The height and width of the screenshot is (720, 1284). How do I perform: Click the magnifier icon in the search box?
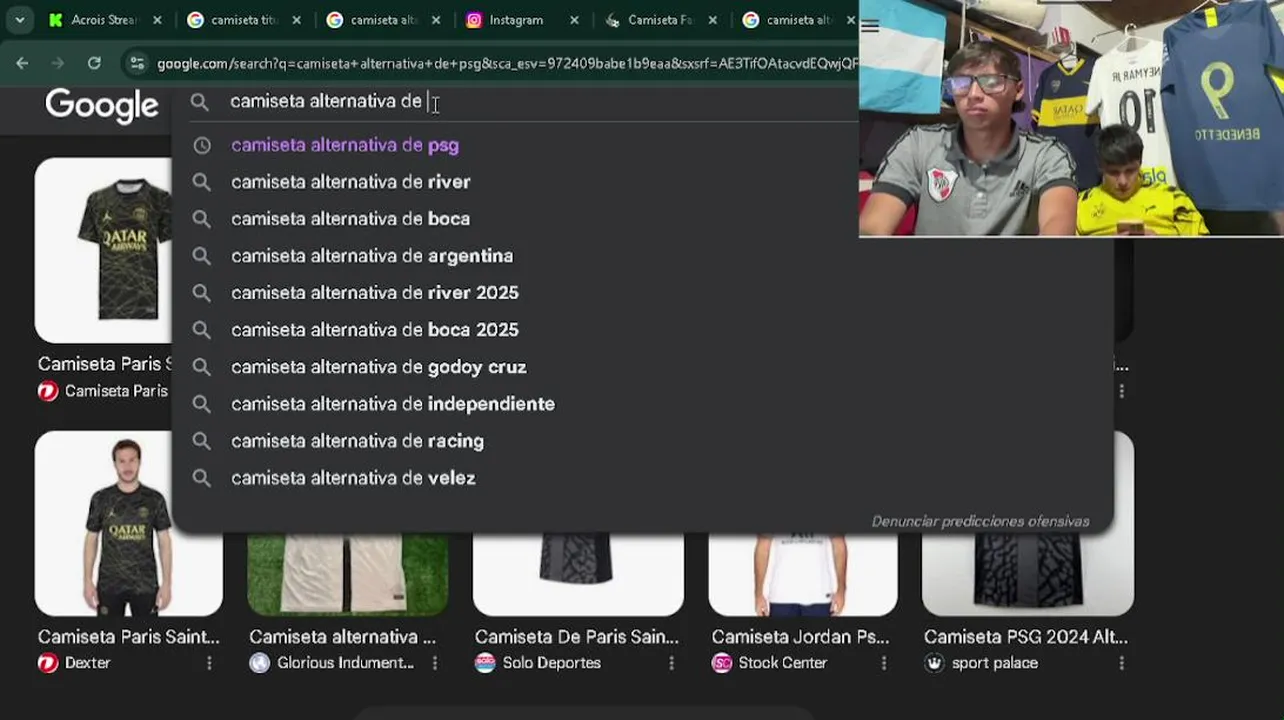tap(200, 102)
